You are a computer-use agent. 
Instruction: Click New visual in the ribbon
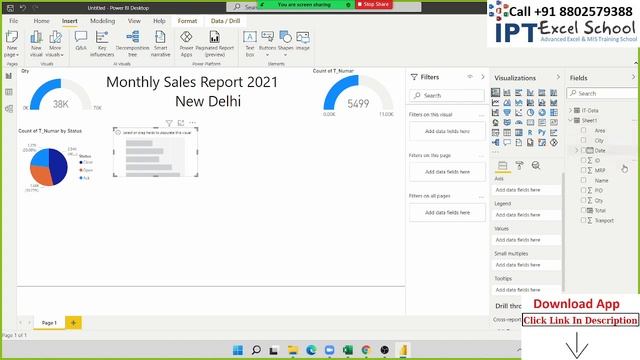[36, 44]
